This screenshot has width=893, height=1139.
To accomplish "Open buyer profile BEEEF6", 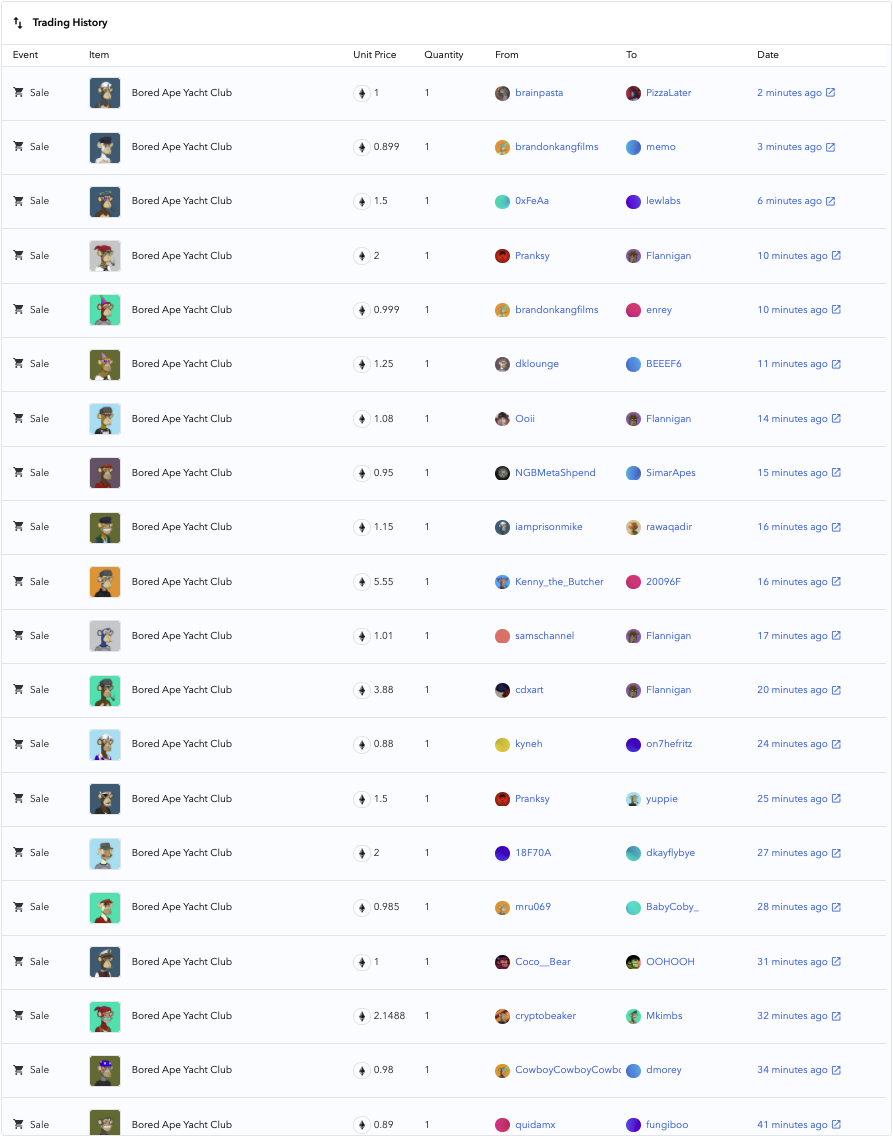I will point(664,364).
